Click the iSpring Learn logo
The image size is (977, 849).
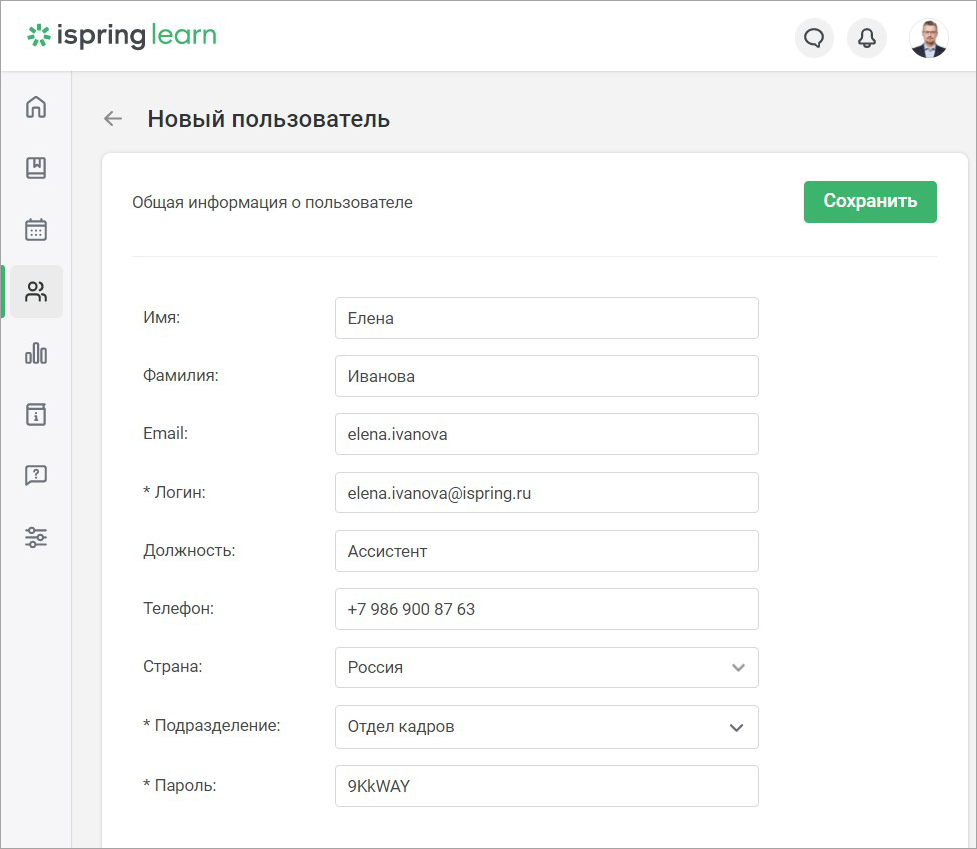122,36
